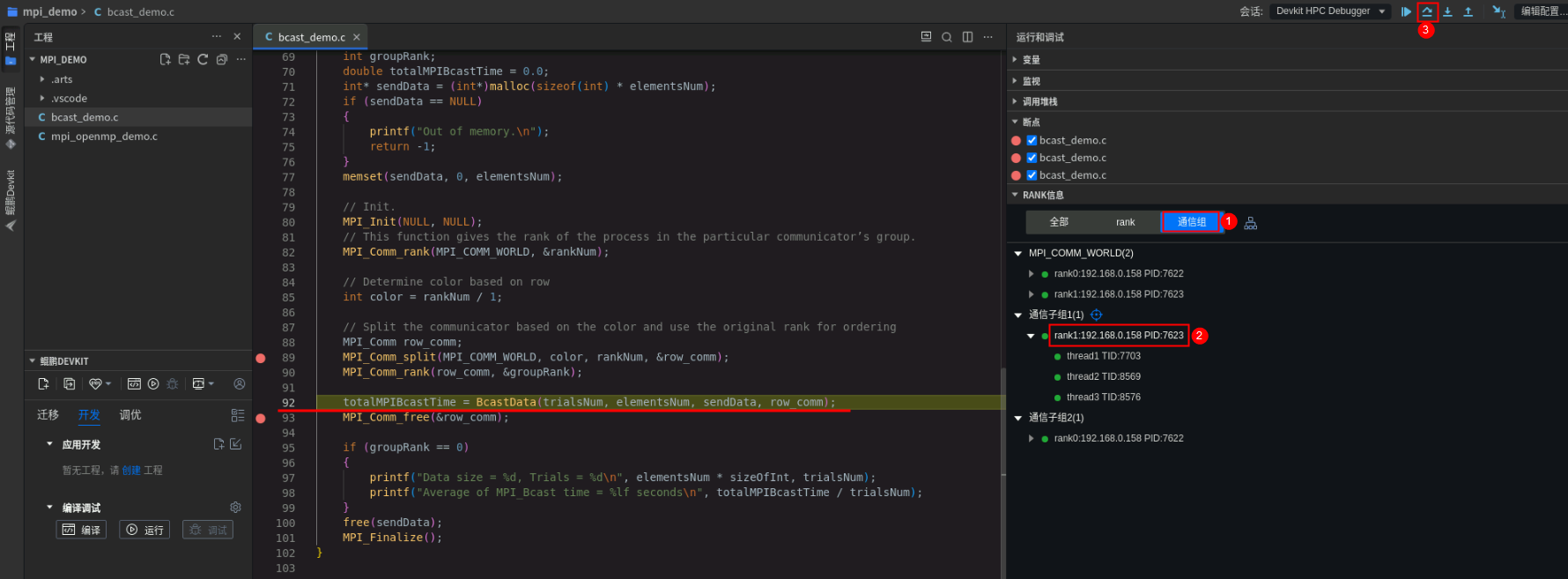Switch to the 迁移 tab

pos(48,415)
